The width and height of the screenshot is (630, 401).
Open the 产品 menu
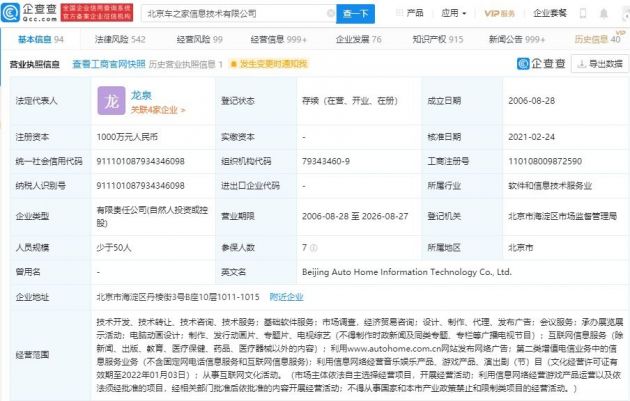409,13
